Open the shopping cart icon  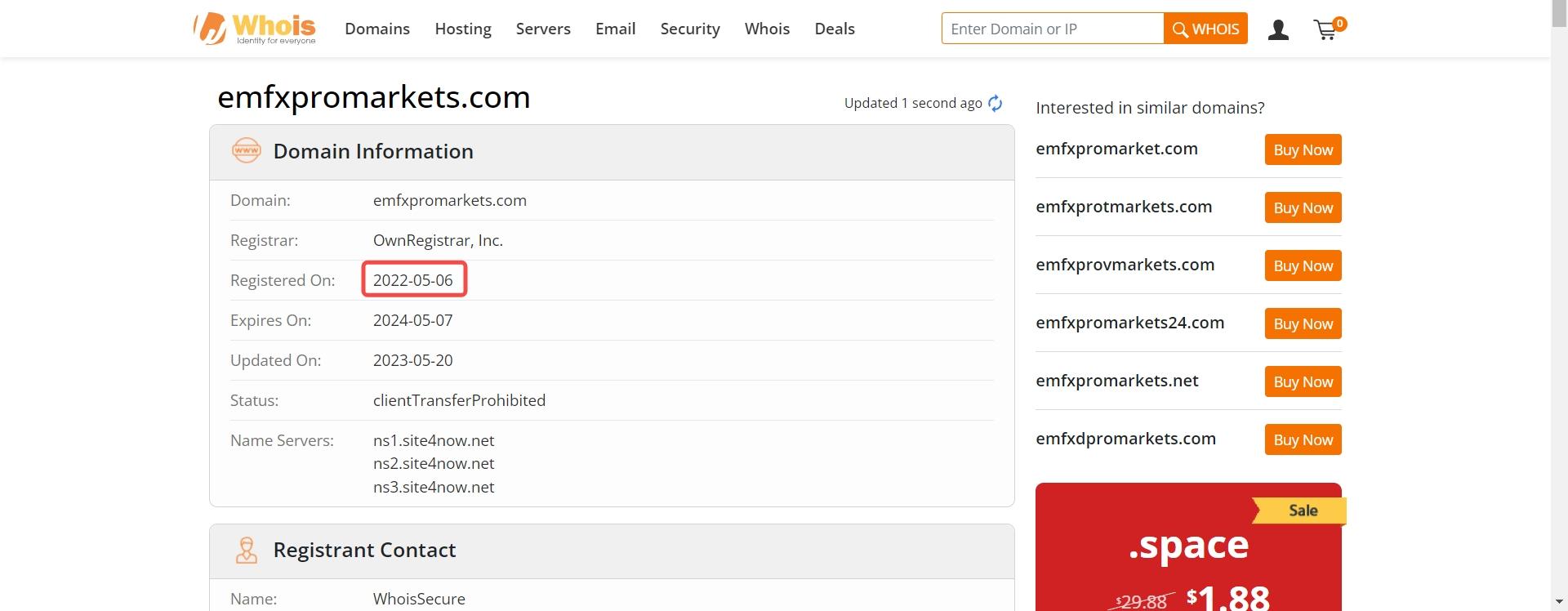pos(1329,29)
